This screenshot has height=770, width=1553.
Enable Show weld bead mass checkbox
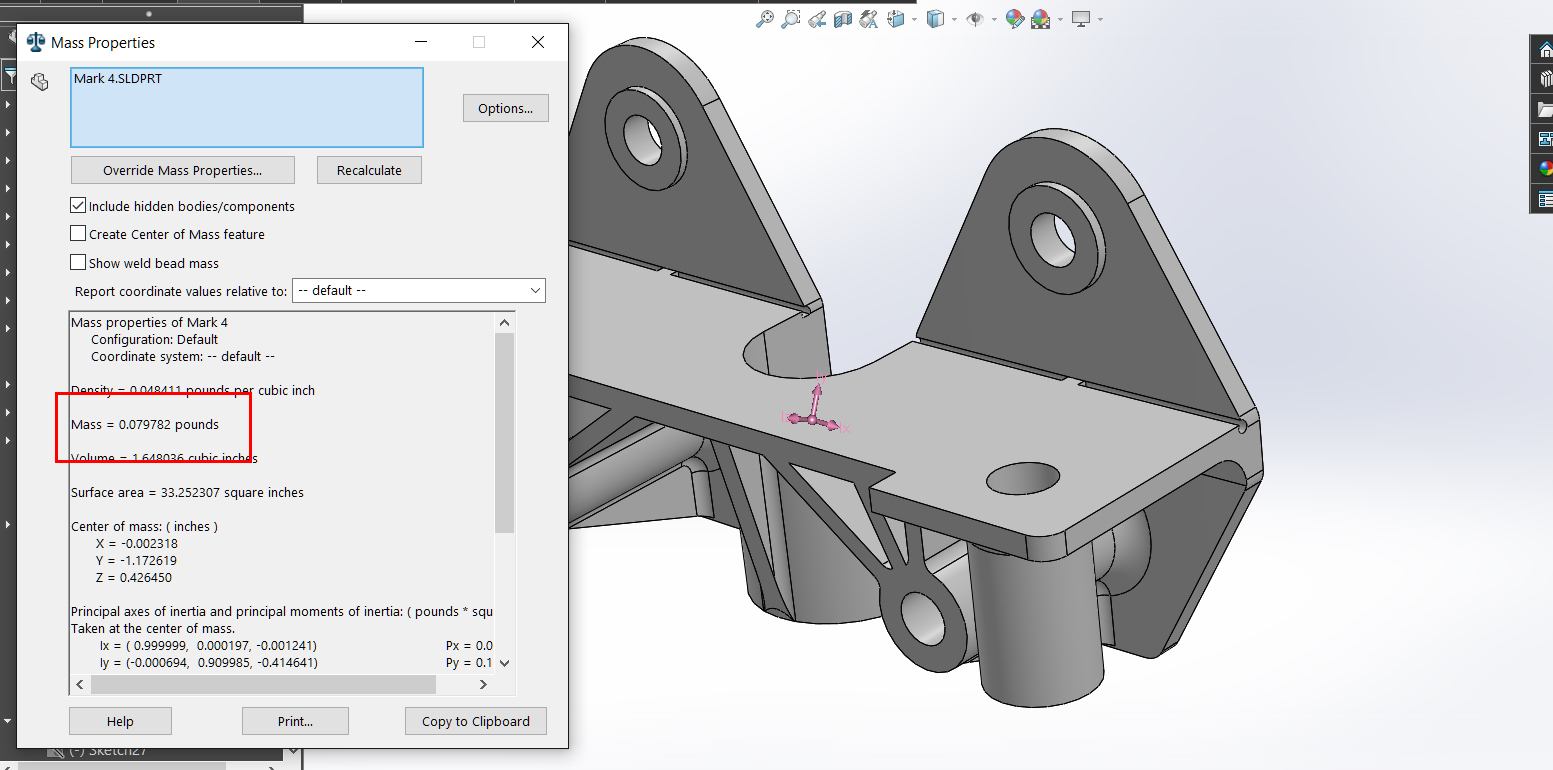pyautogui.click(x=78, y=262)
